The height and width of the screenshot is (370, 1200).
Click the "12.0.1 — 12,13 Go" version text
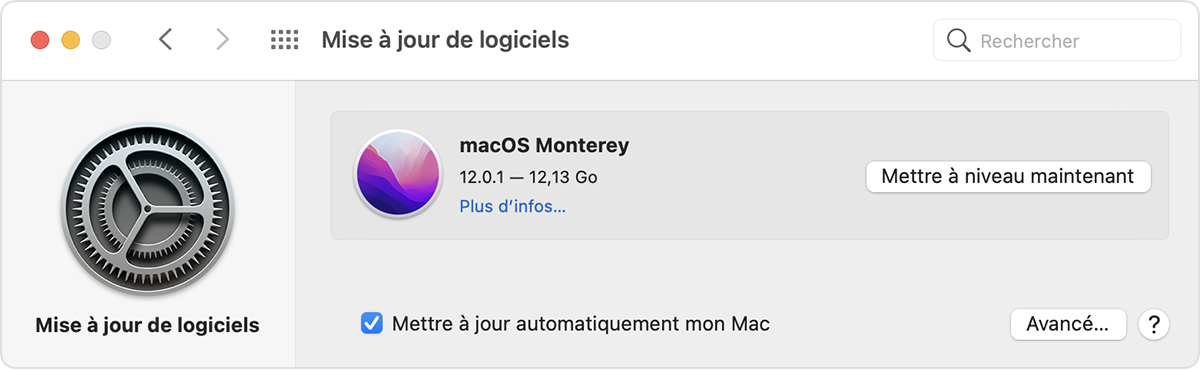[x=528, y=177]
